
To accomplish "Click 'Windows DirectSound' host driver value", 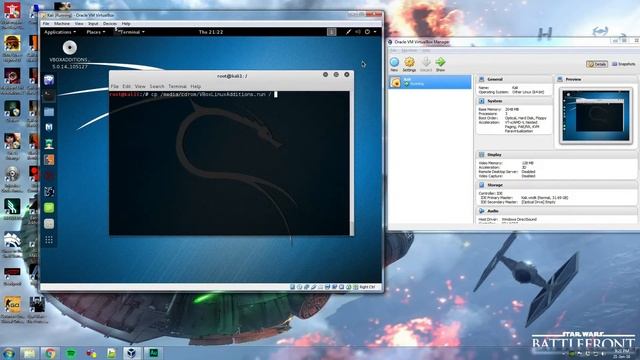I will pos(519,219).
